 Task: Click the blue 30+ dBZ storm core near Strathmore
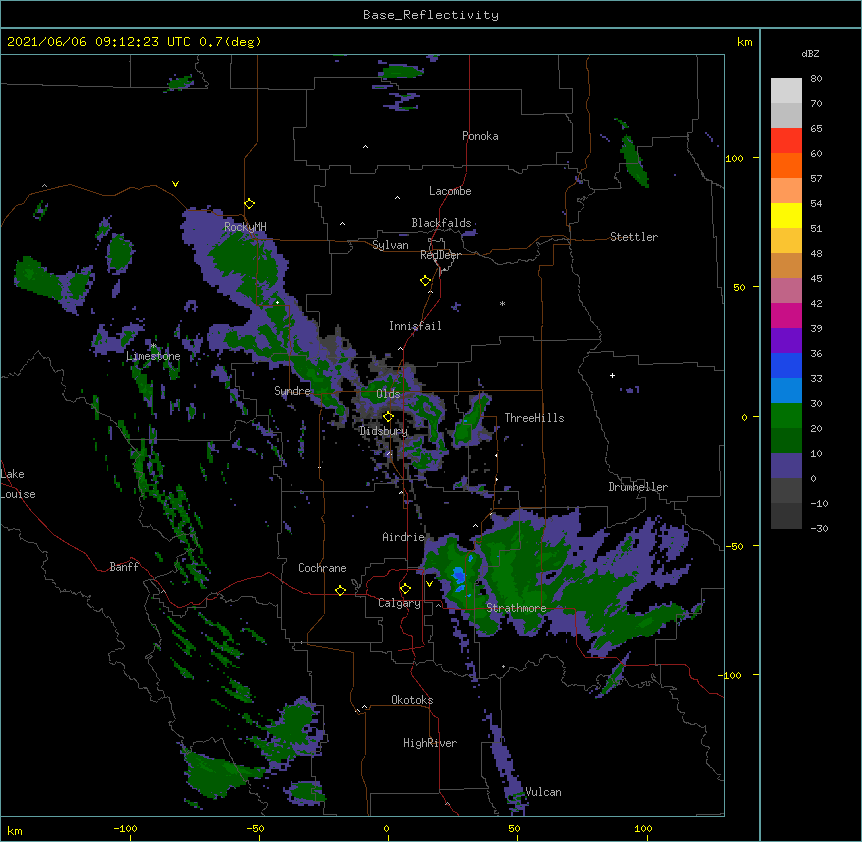click(x=458, y=578)
